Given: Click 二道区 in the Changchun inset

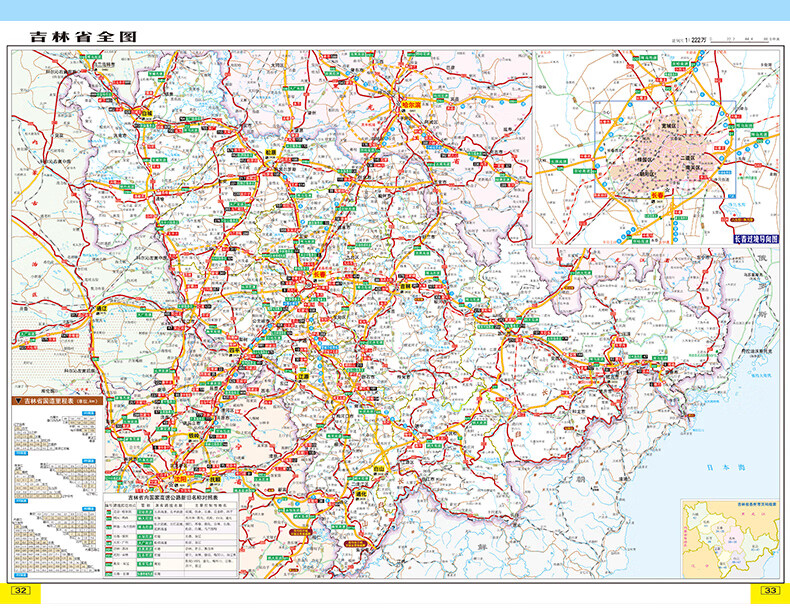Looking at the screenshot, I should click(x=687, y=158).
